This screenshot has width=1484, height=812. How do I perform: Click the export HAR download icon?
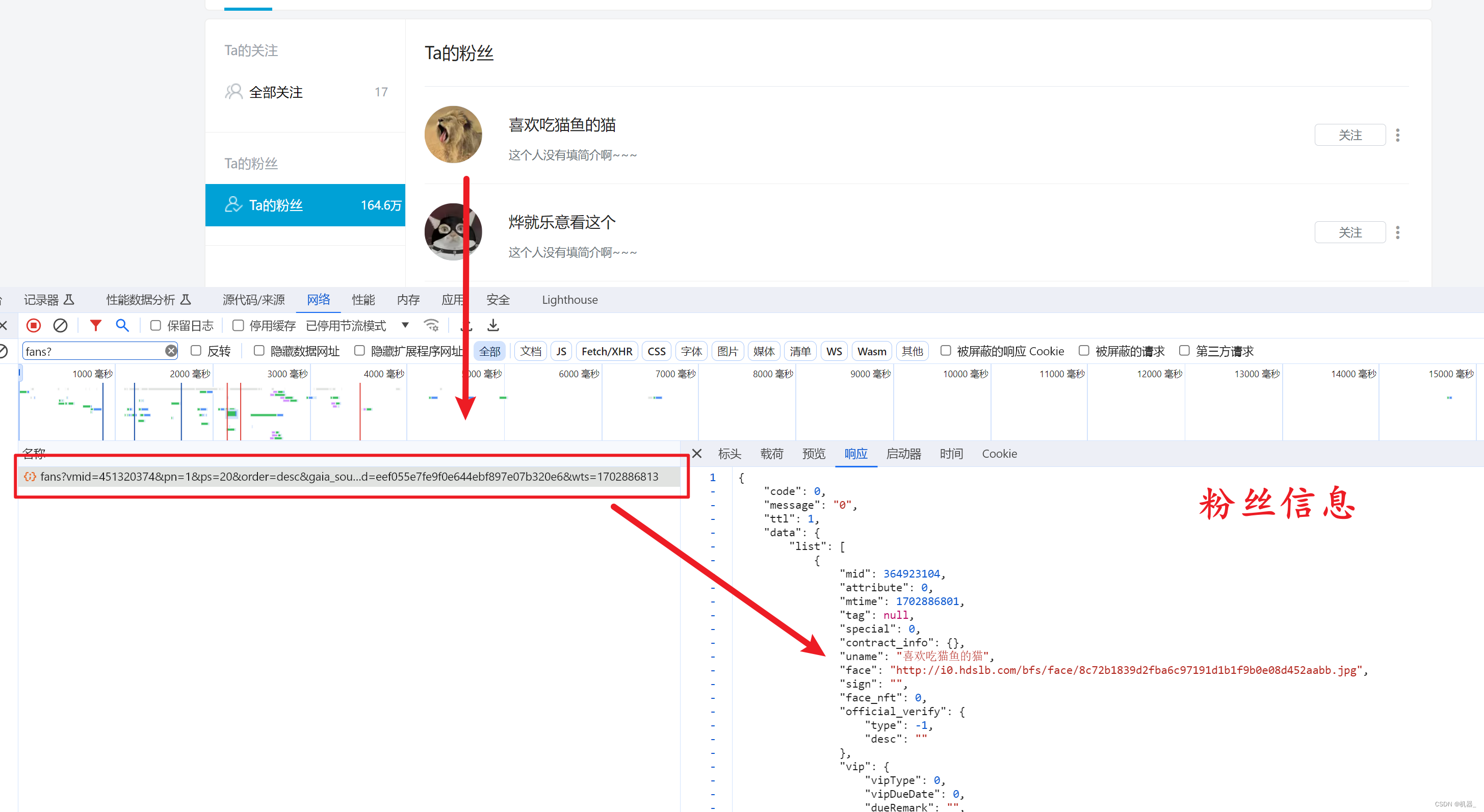(x=493, y=325)
